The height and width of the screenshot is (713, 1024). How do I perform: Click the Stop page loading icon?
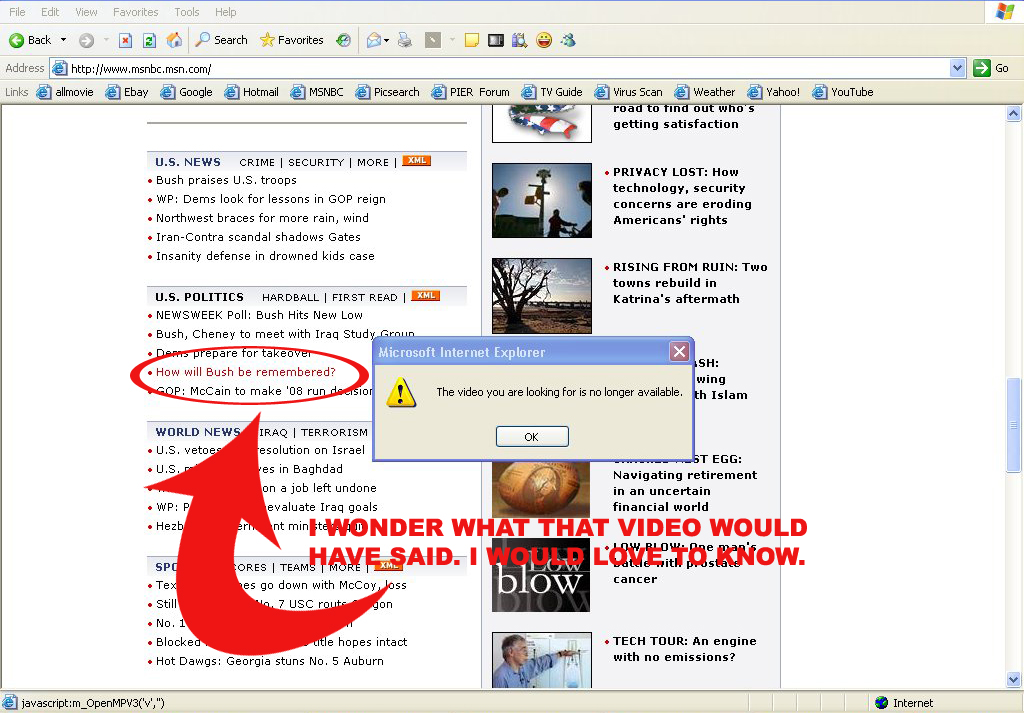(125, 40)
